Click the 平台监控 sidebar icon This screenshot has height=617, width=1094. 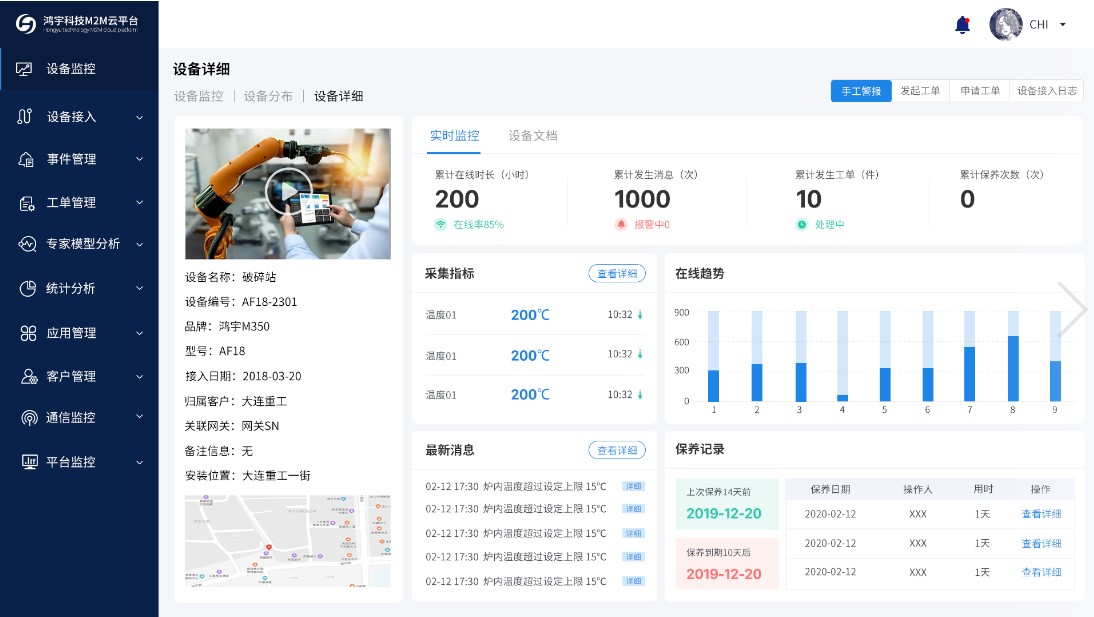[x=27, y=461]
